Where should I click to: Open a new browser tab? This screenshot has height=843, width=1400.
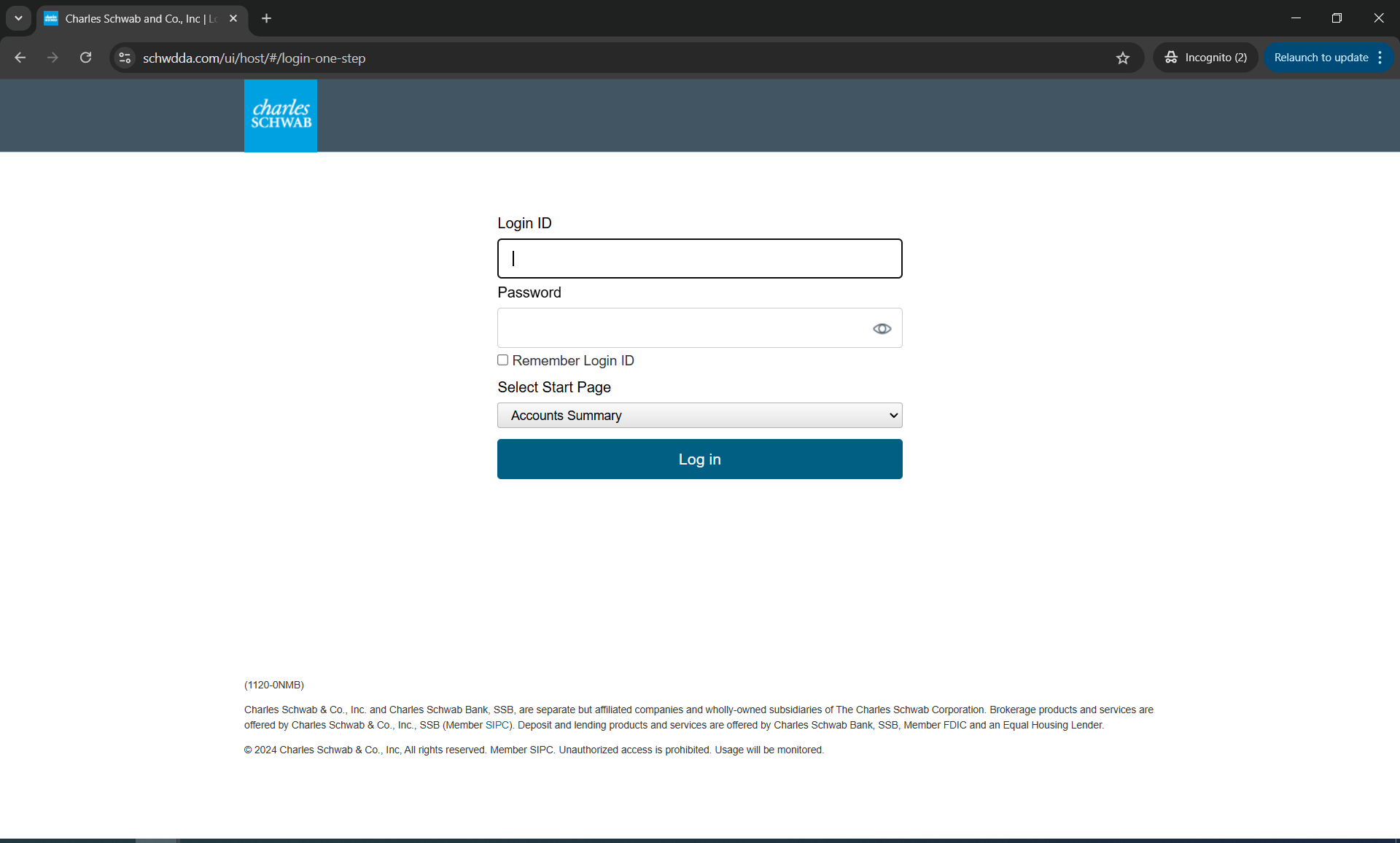(x=267, y=18)
